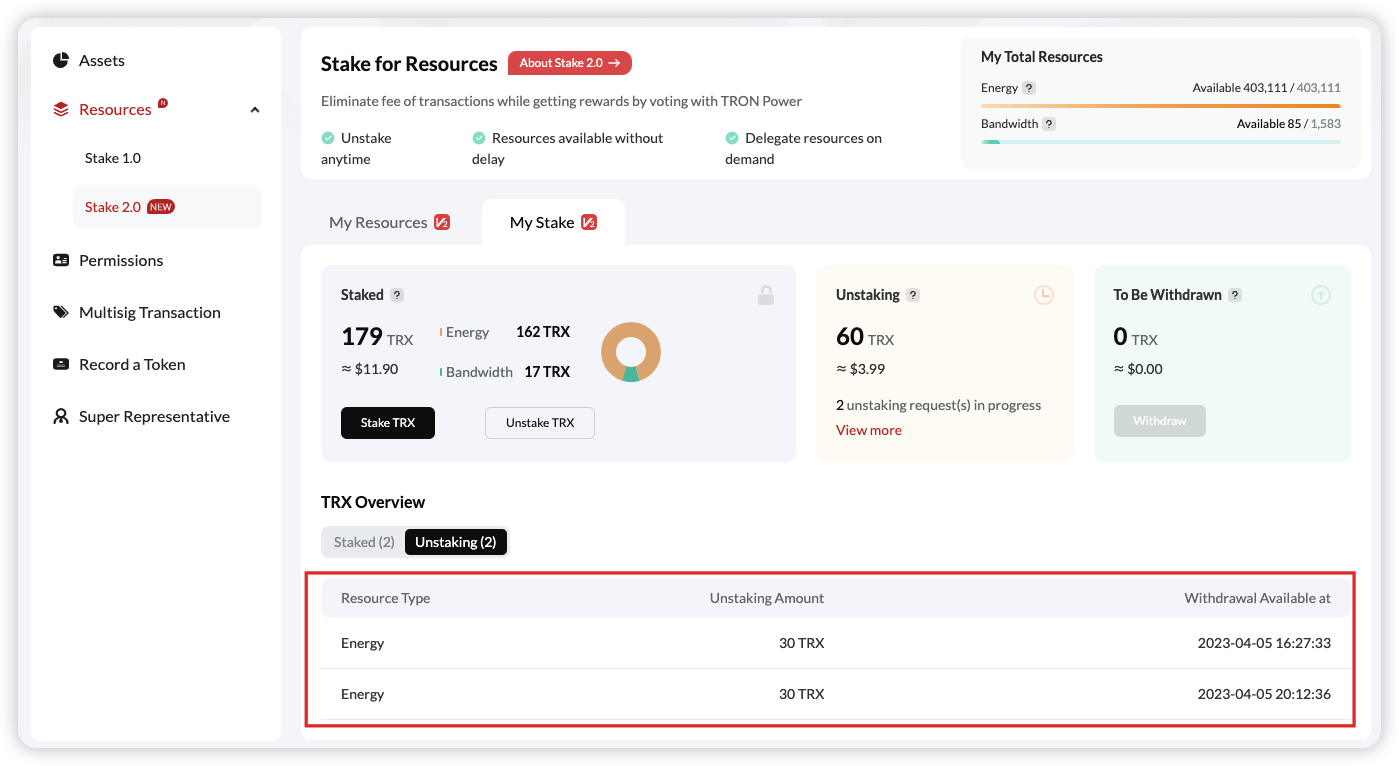This screenshot has height=766, width=1399.
Task: Click the staked distribution donut chart
Action: [x=631, y=352]
